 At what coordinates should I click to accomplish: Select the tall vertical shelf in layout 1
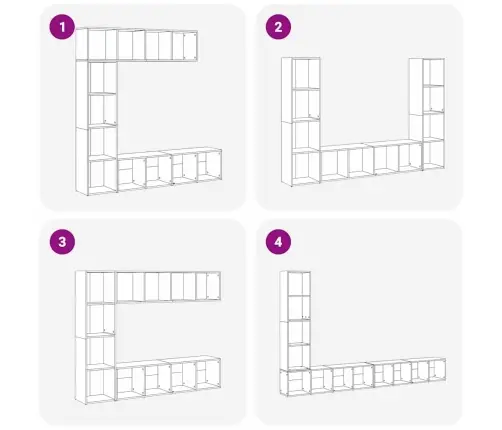pos(97,127)
